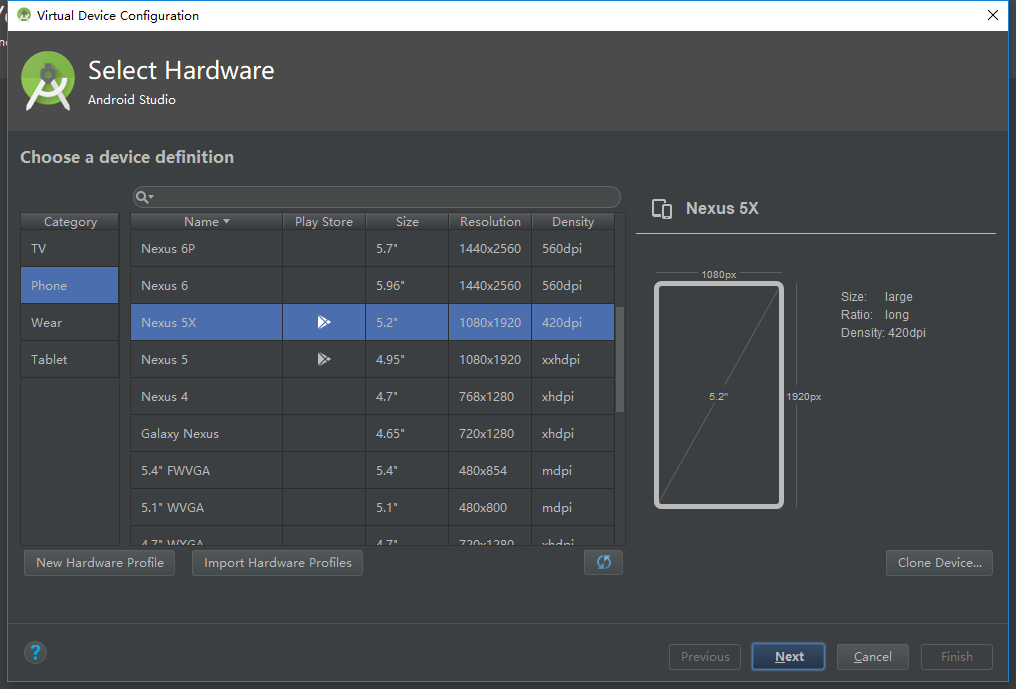The width and height of the screenshot is (1016, 689).
Task: Select the TV category
Action: [69, 248]
